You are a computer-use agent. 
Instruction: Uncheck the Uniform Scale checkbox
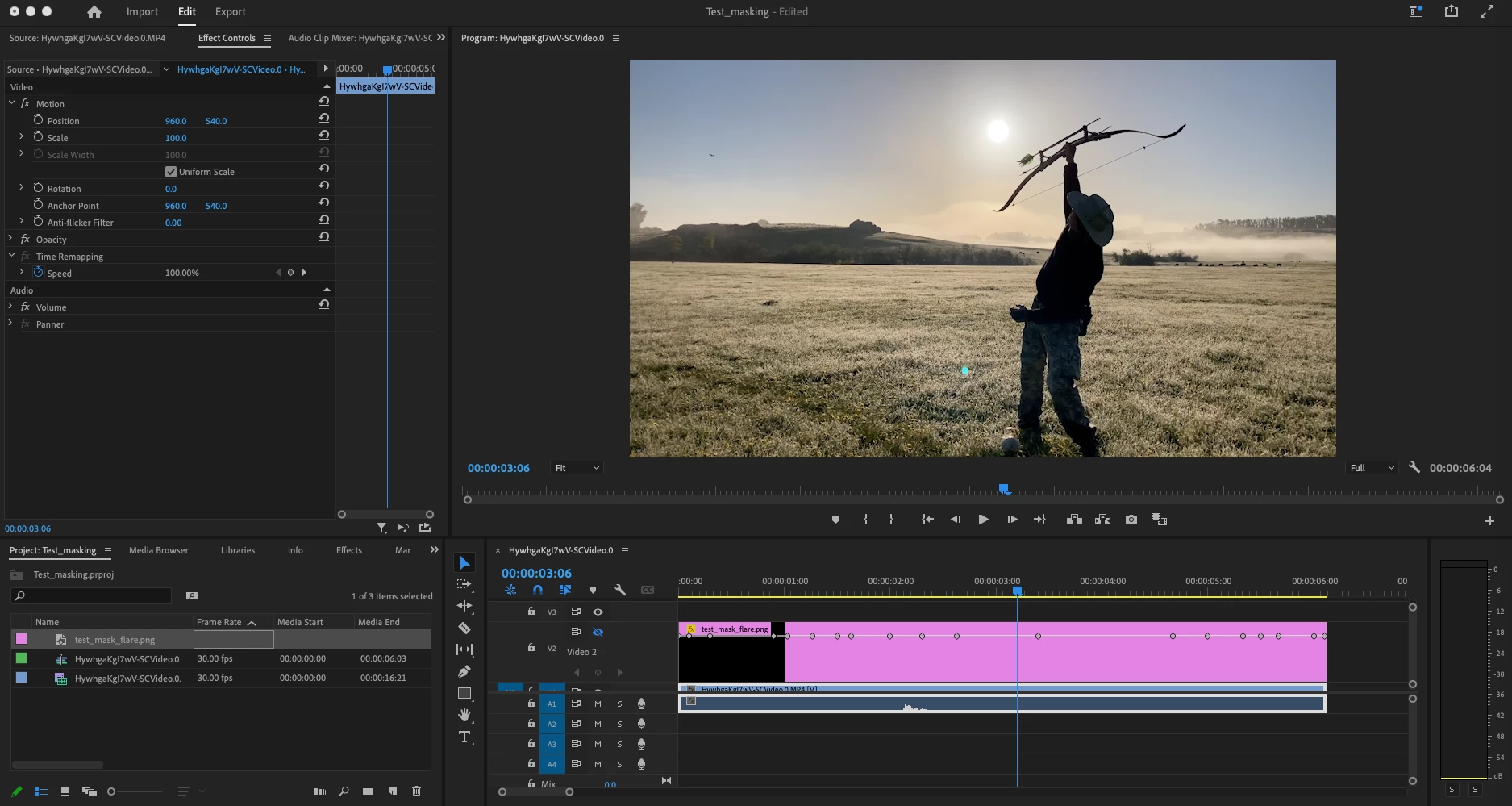[x=171, y=172]
